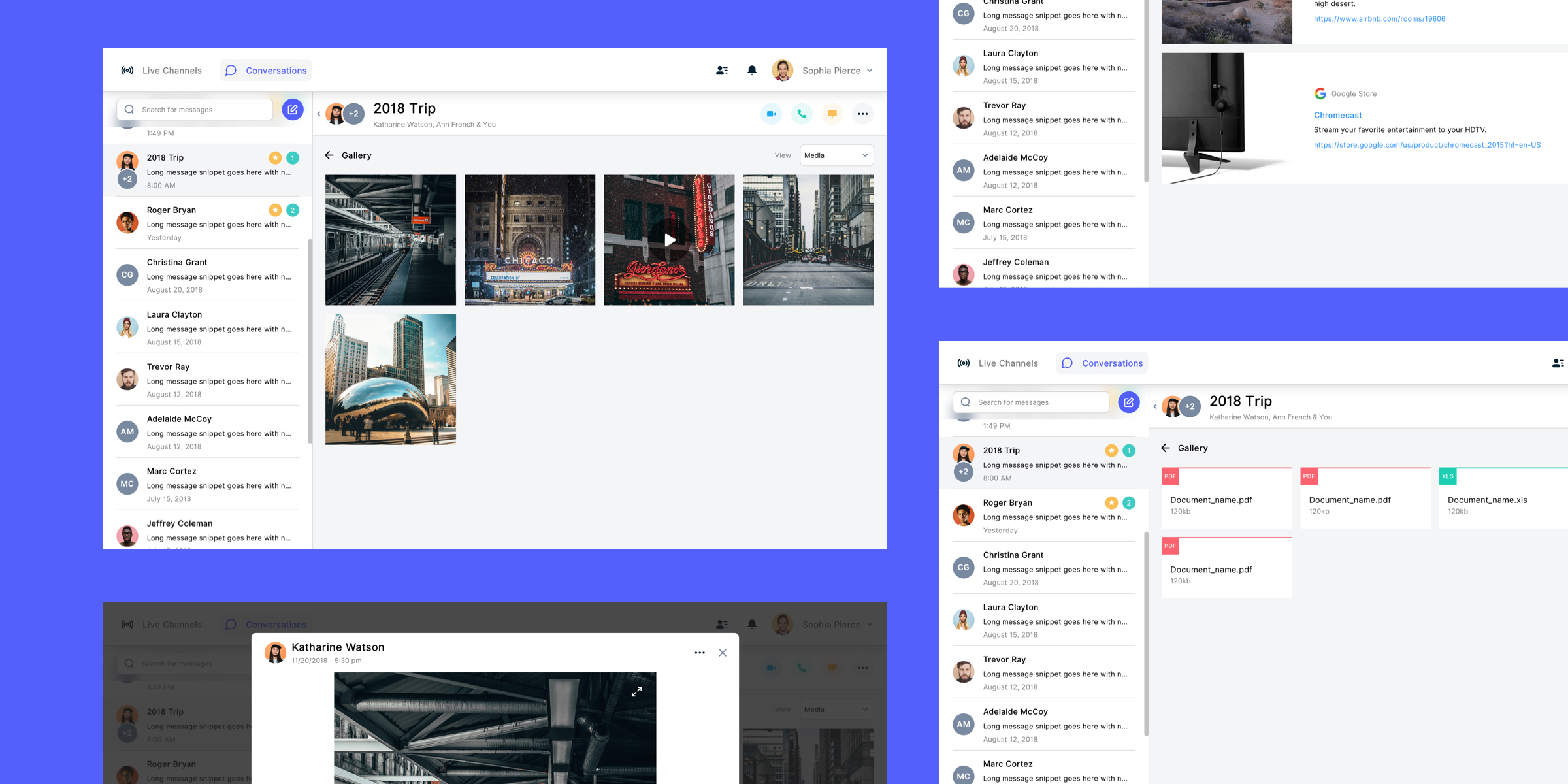The image size is (1568, 784).
Task: Open the Chicago theatre photo thumbnail
Action: 530,240
